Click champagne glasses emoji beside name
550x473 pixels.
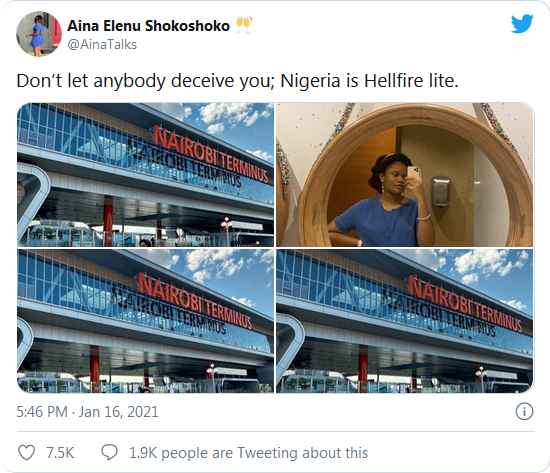(x=244, y=25)
